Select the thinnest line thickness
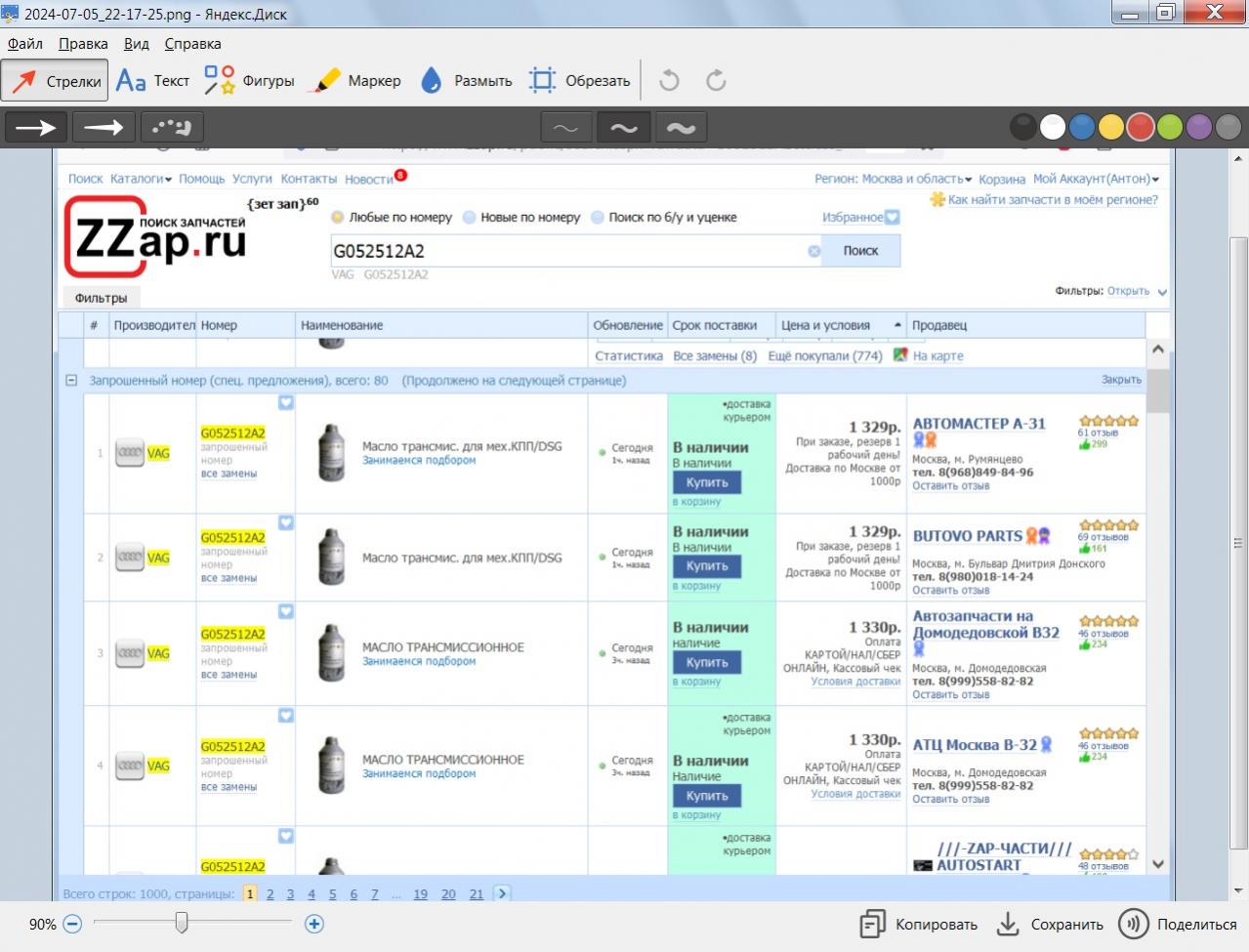 (565, 128)
